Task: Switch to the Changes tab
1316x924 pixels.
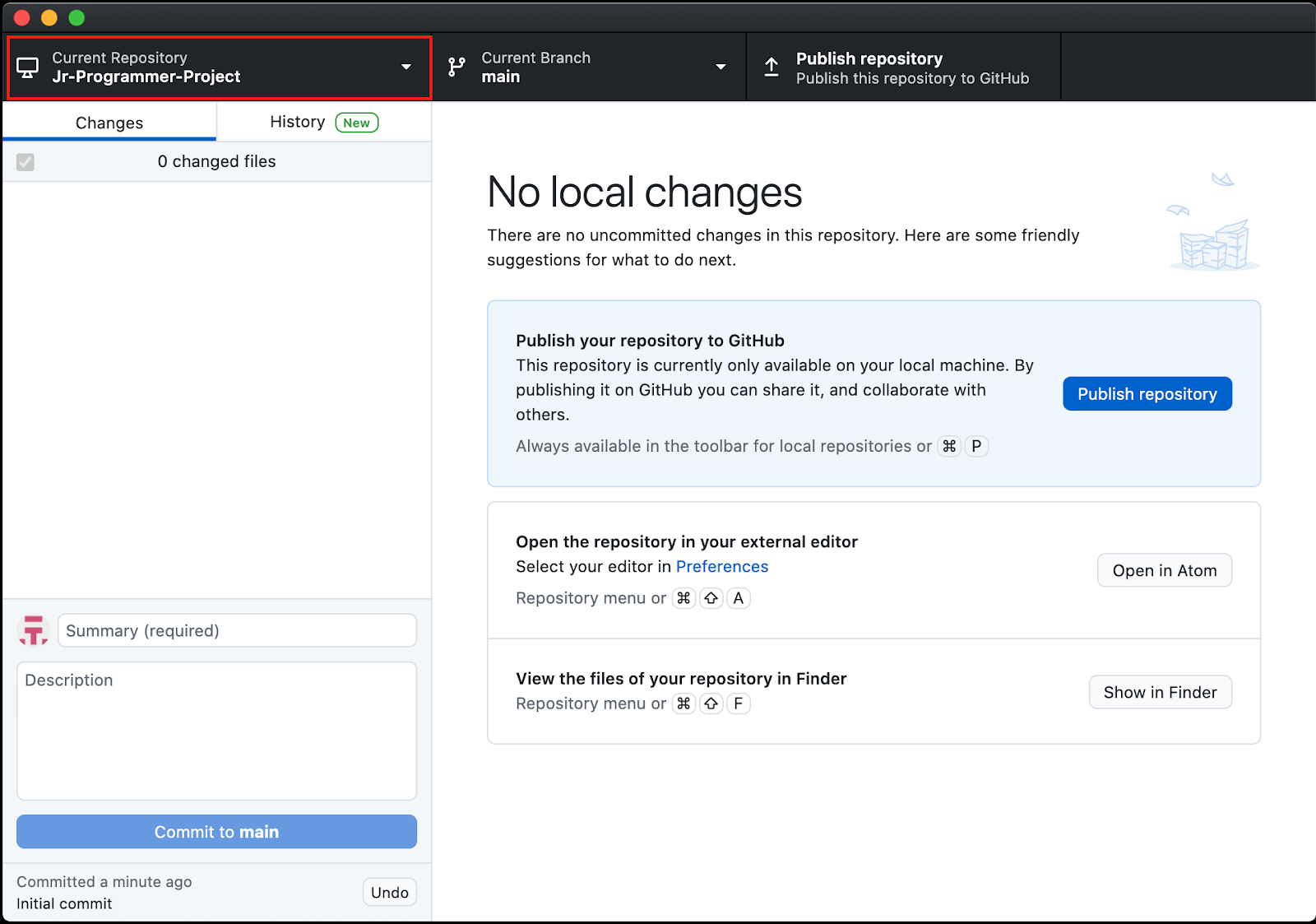Action: 109,123
